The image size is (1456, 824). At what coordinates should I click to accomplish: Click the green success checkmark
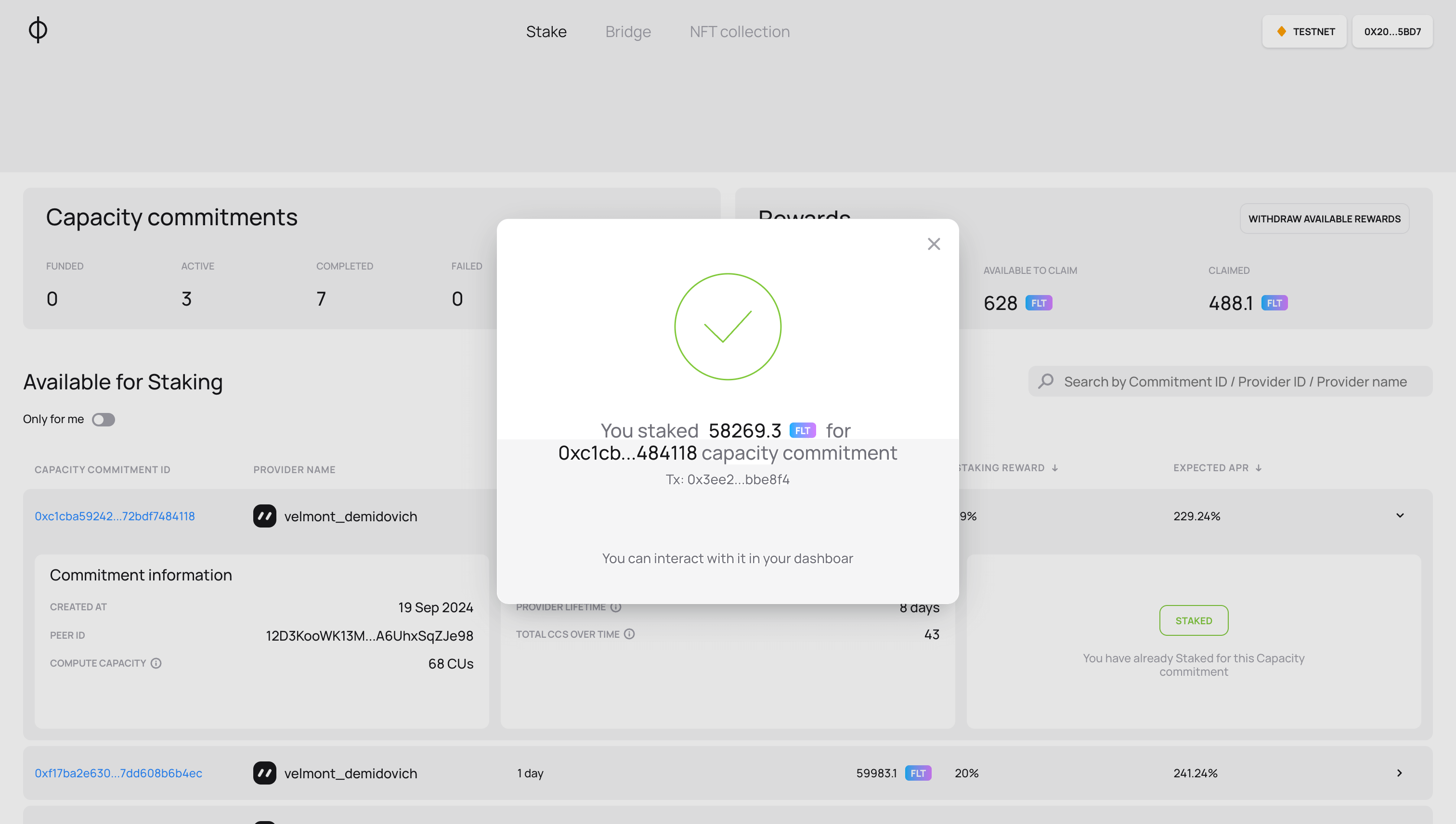[x=728, y=326]
